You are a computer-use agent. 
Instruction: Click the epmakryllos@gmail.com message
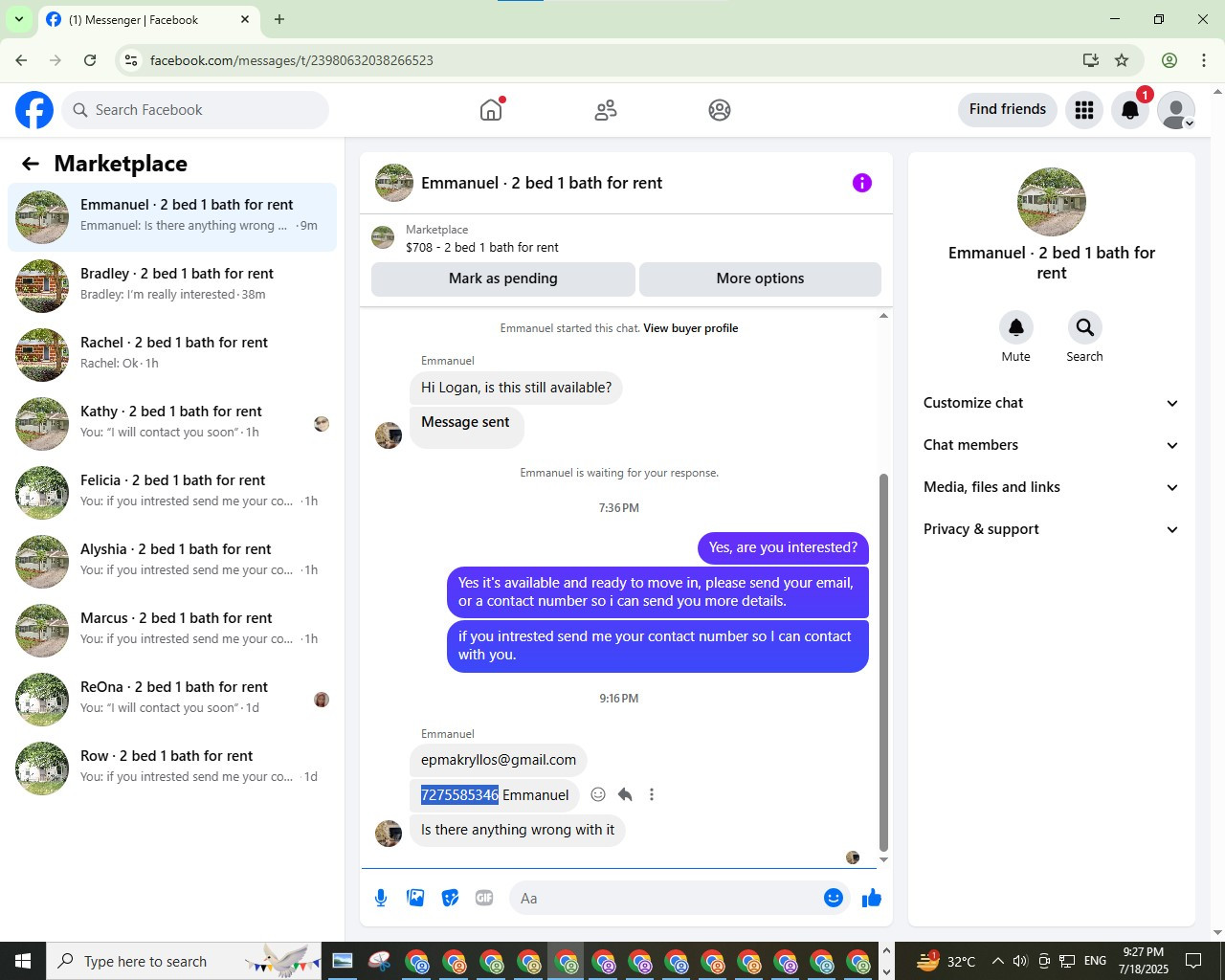click(x=499, y=760)
